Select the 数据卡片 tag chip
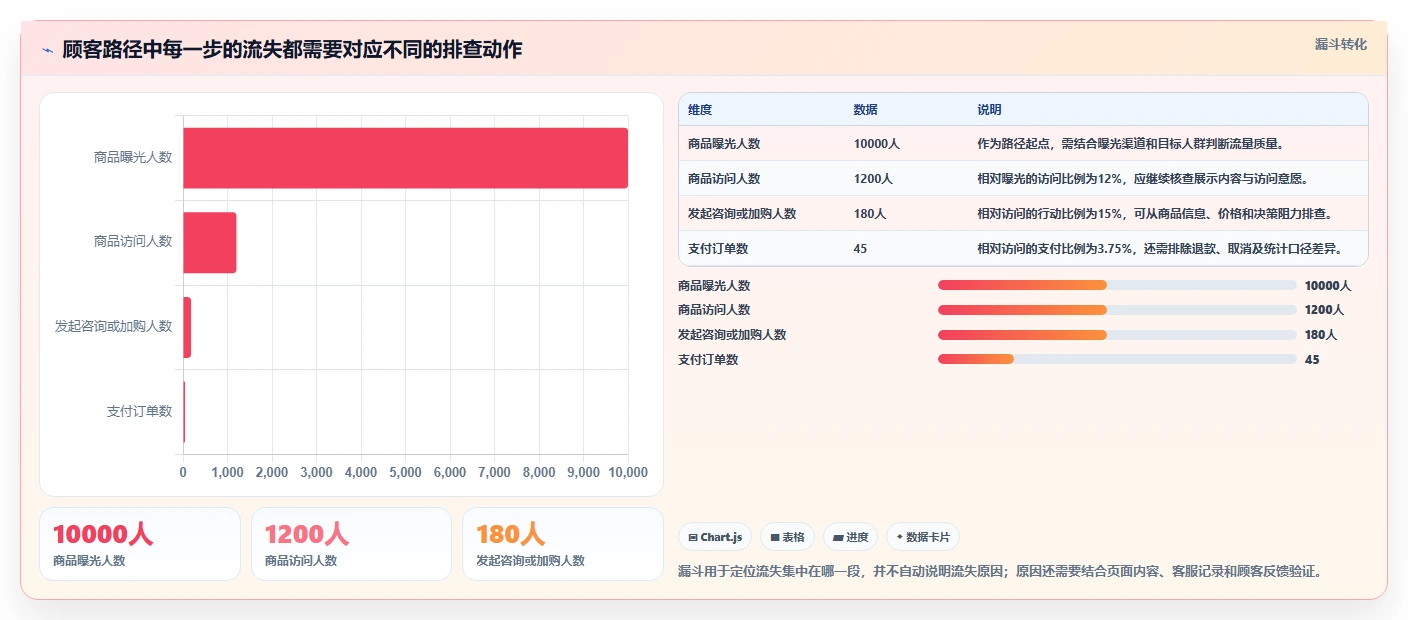This screenshot has height=620, width=1408. point(922,537)
